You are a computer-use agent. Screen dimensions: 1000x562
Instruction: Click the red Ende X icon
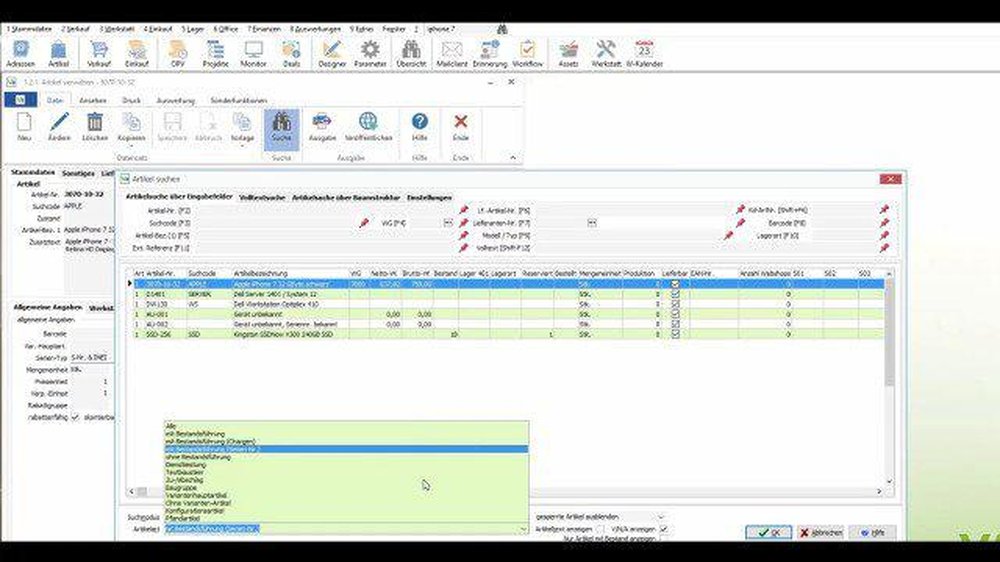pyautogui.click(x=460, y=126)
